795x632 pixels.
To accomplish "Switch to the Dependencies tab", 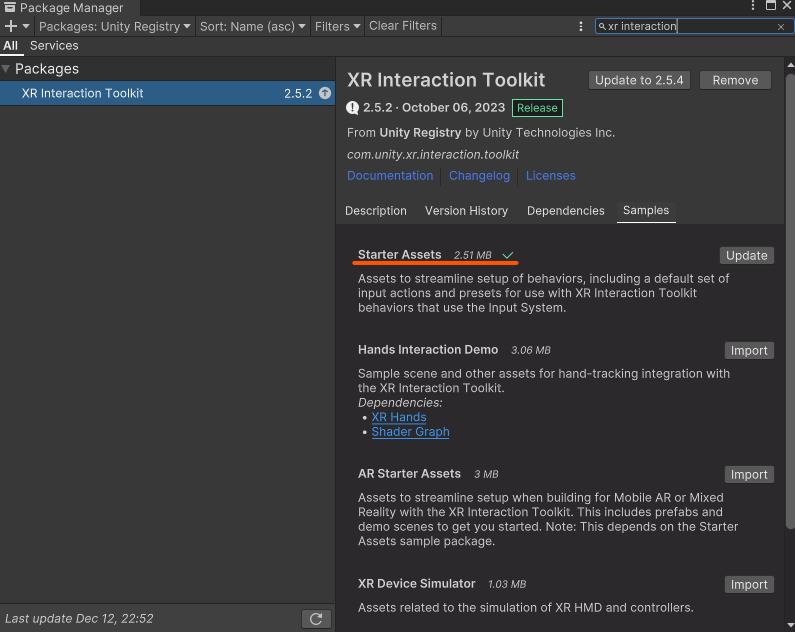I will [565, 211].
